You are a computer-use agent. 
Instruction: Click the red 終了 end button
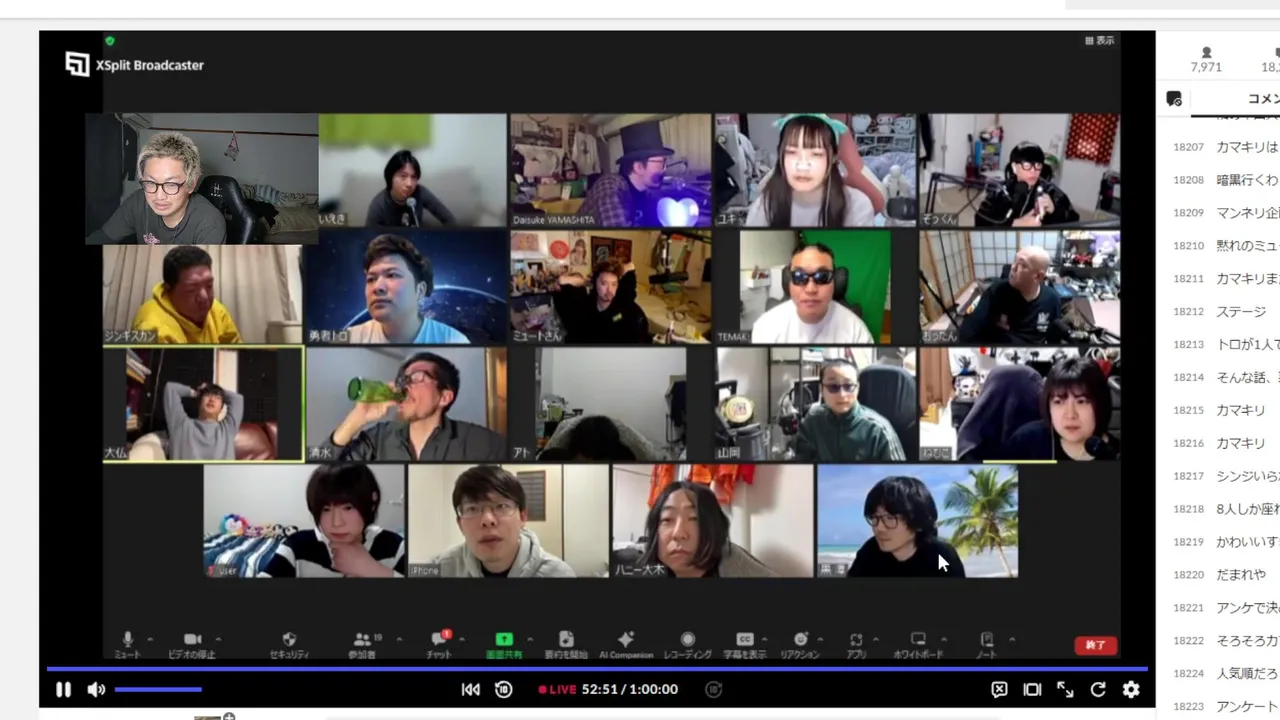point(1096,645)
